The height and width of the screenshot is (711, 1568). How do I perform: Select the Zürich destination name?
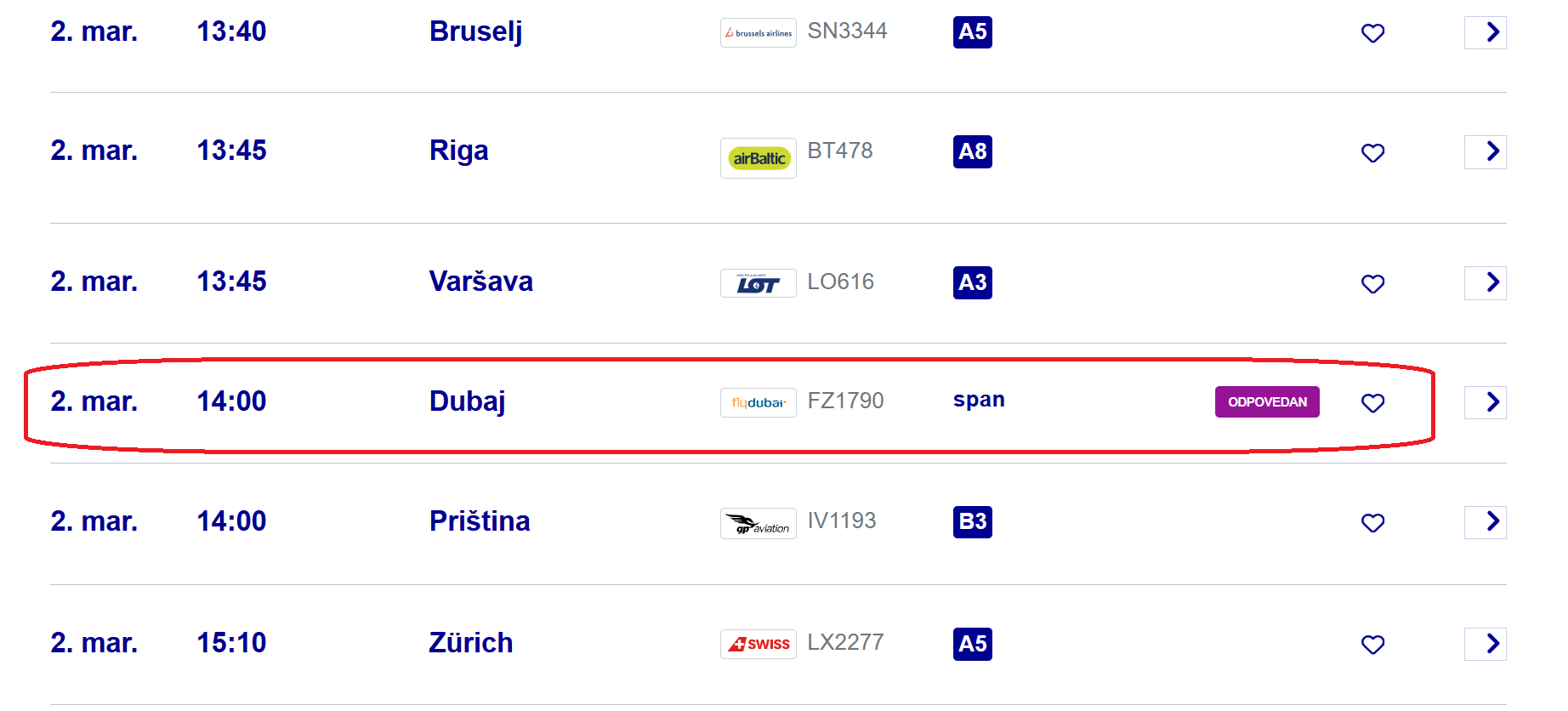tap(470, 643)
